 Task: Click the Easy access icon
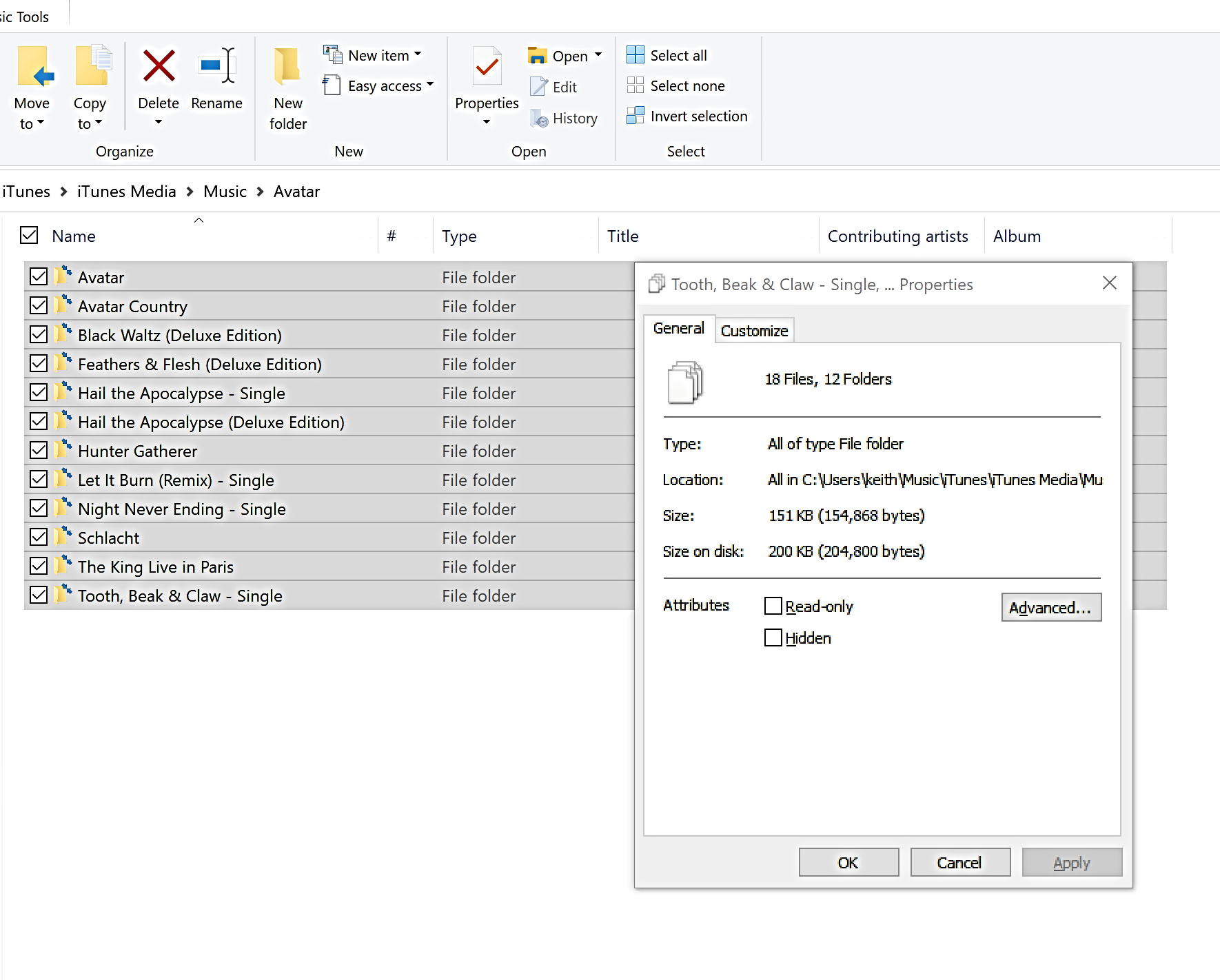(332, 85)
